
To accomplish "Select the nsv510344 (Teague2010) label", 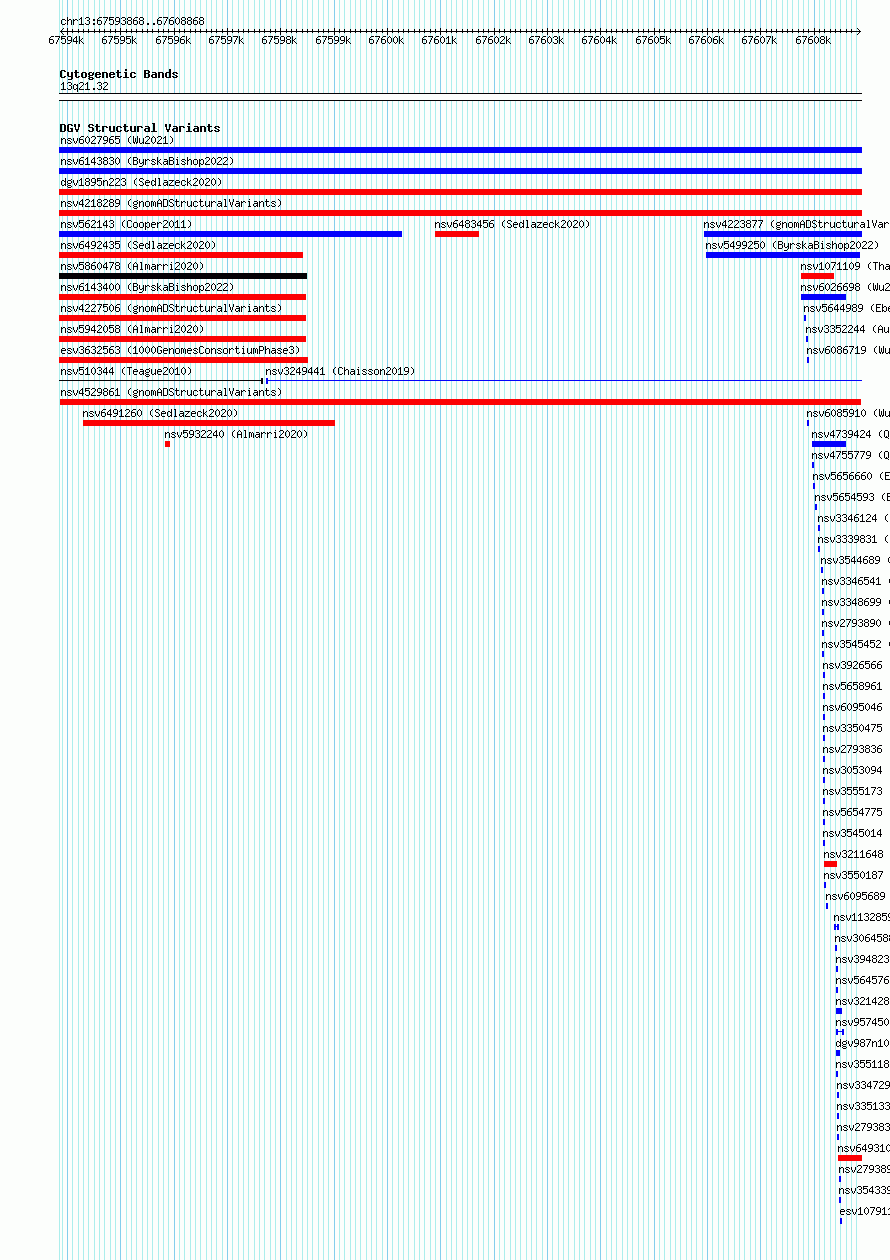I will pos(126,371).
